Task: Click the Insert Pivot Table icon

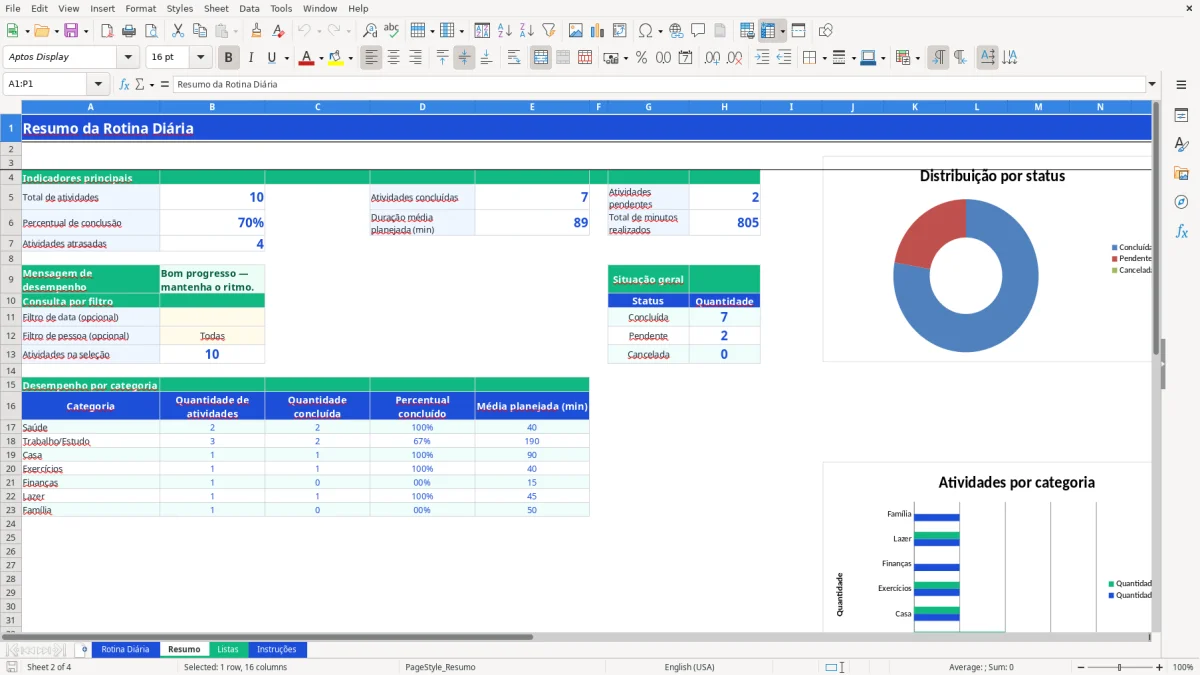Action: pyautogui.click(x=620, y=31)
